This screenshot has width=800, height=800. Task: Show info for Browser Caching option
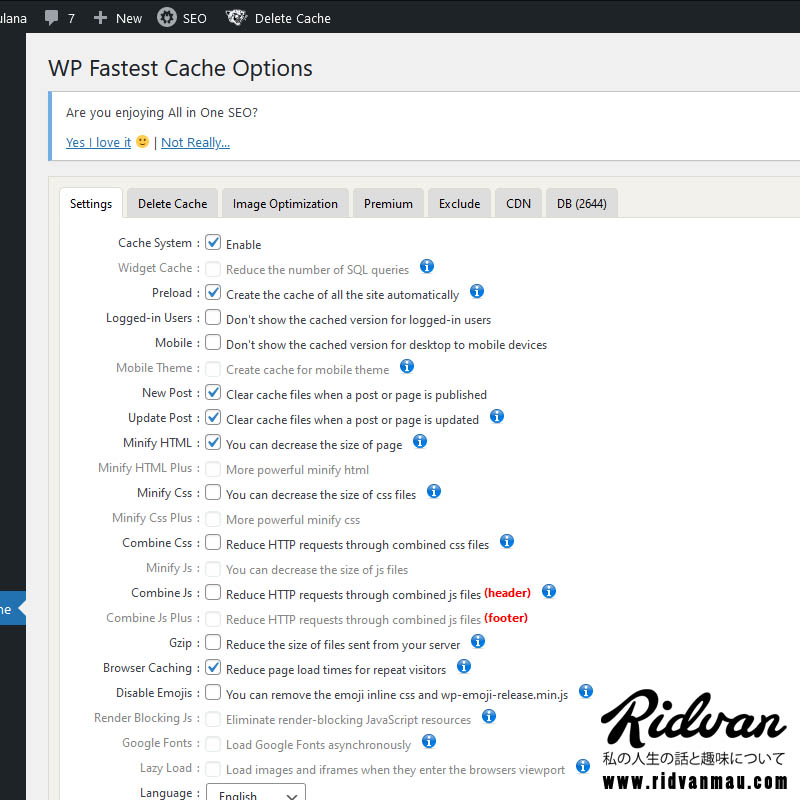click(x=463, y=666)
